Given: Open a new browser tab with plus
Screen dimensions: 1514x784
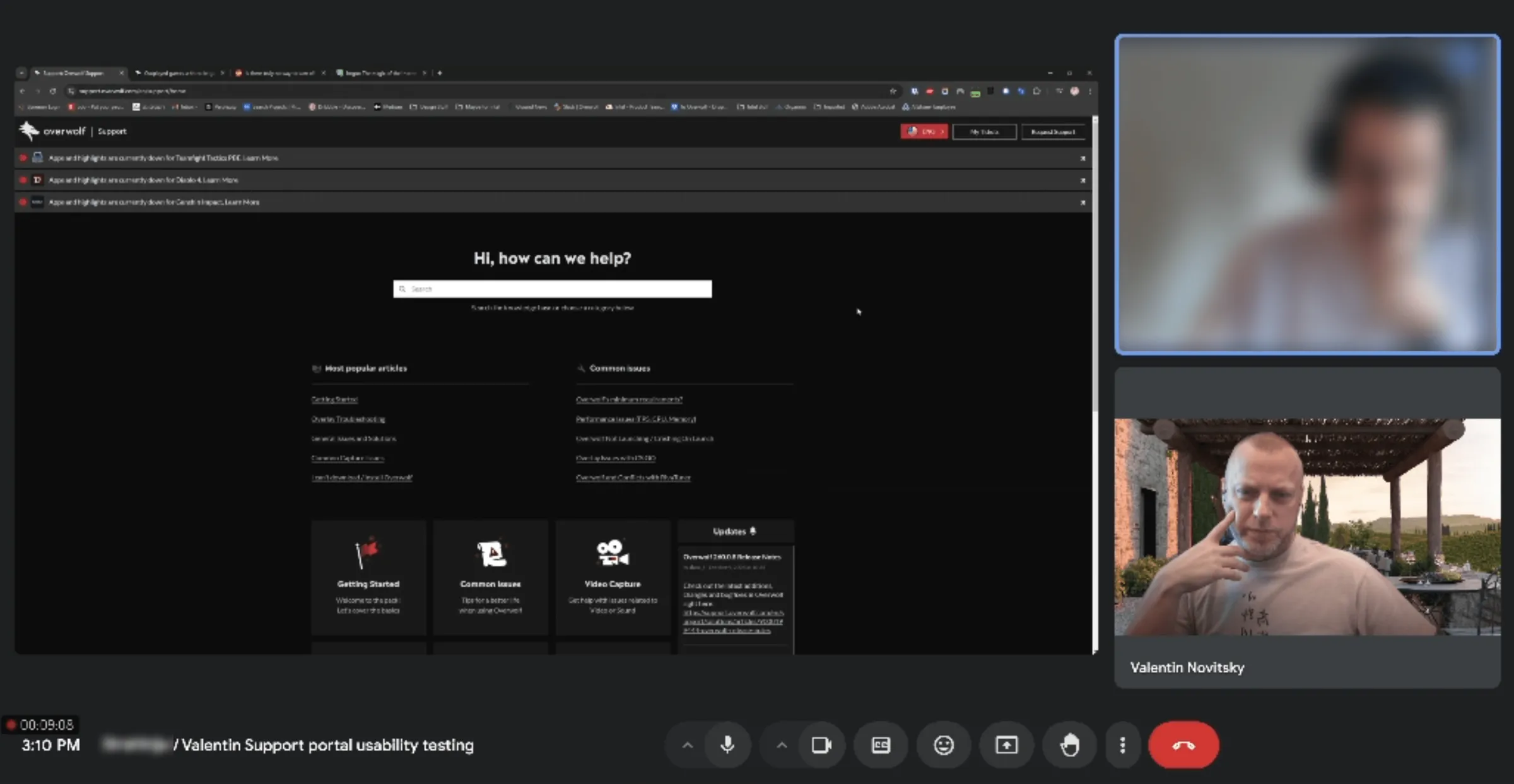Looking at the screenshot, I should click(x=440, y=73).
